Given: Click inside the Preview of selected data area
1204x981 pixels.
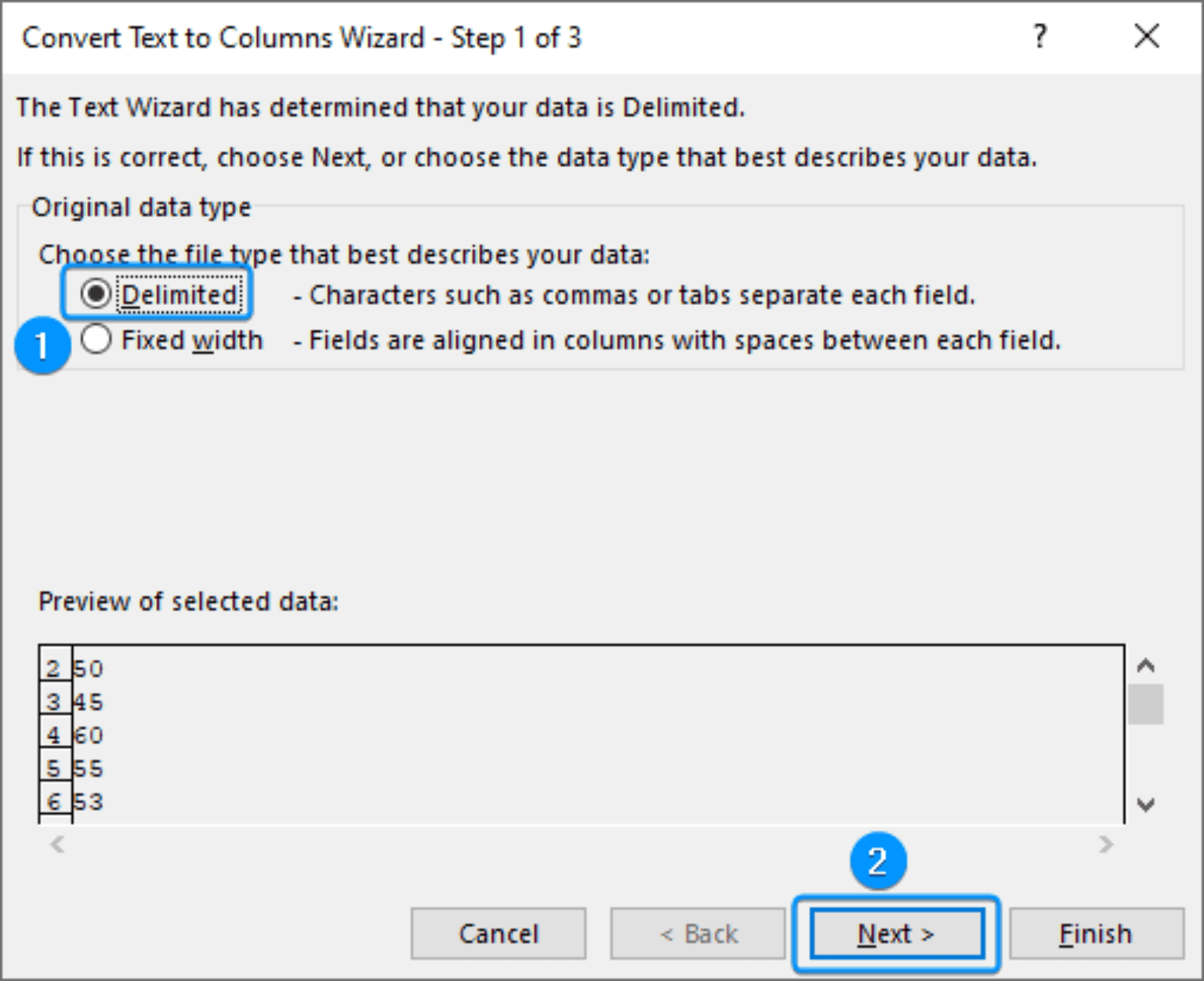Looking at the screenshot, I should point(549,729).
